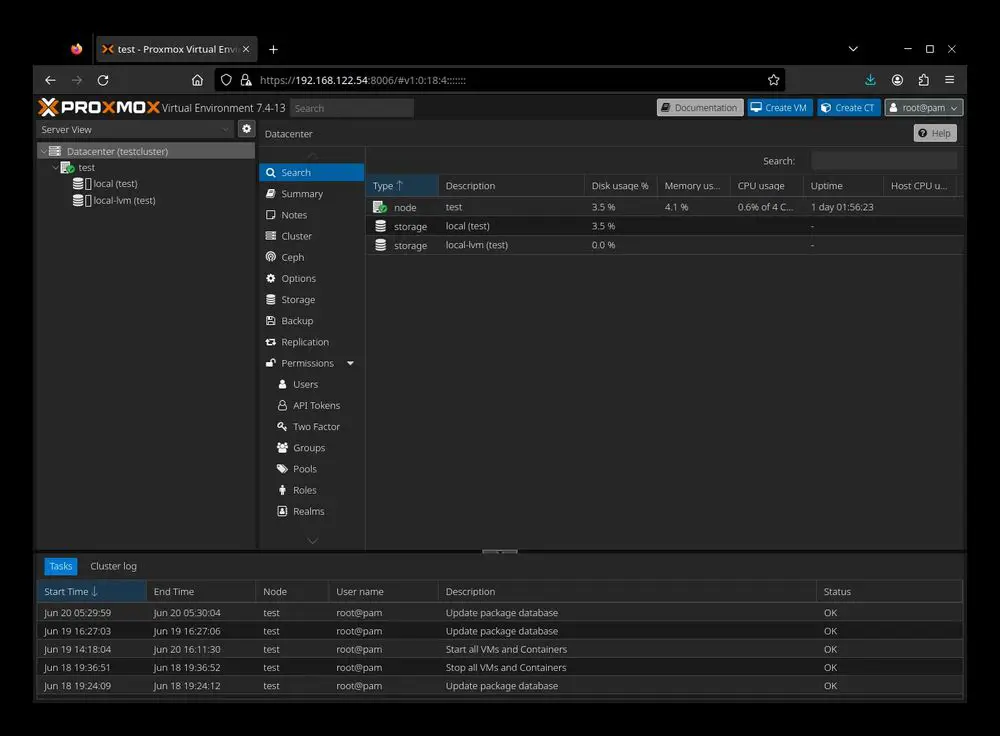Open the Ceph section in the sidebar
The image size is (1000, 736).
point(292,258)
